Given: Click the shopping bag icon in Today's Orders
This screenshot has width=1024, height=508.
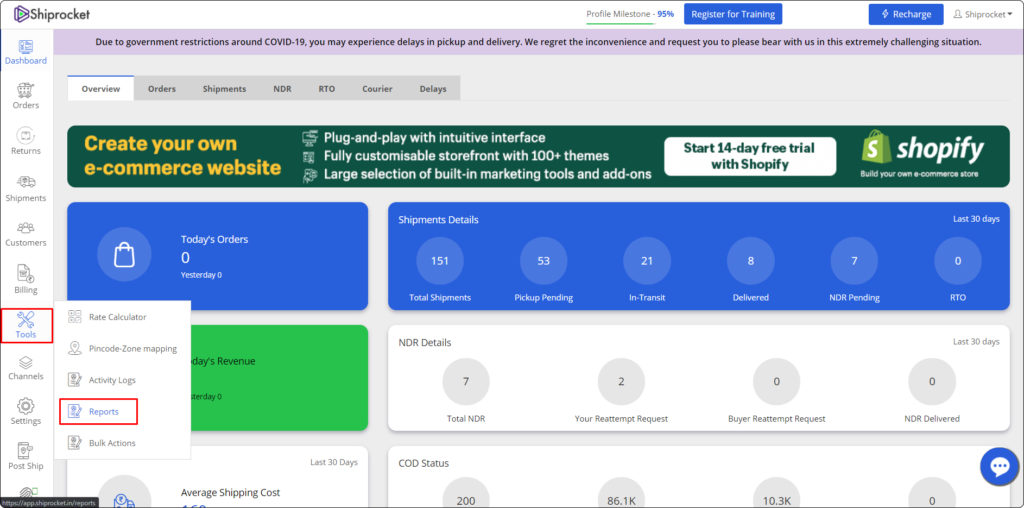Looking at the screenshot, I should [124, 255].
